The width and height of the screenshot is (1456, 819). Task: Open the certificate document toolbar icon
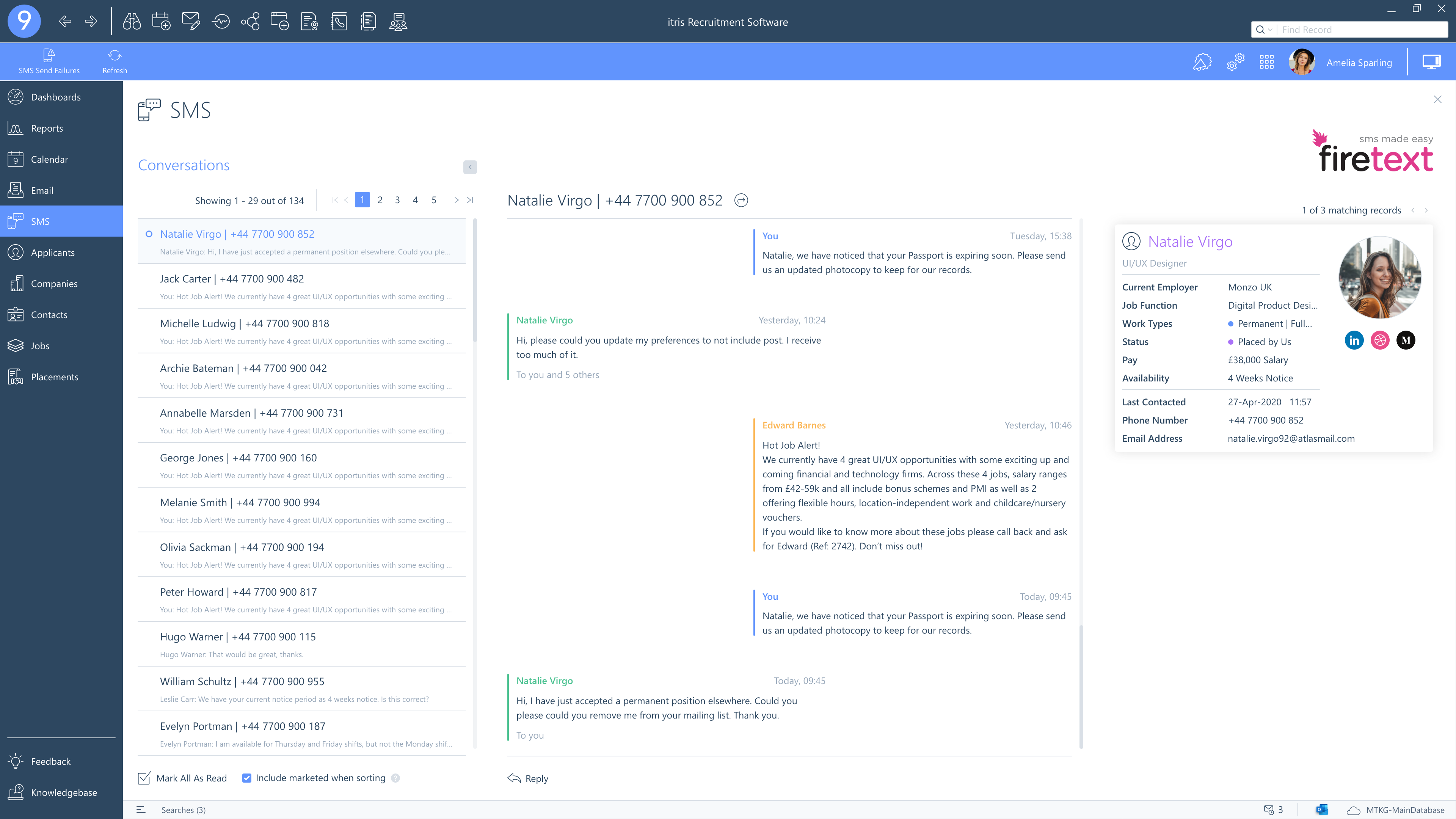[309, 22]
